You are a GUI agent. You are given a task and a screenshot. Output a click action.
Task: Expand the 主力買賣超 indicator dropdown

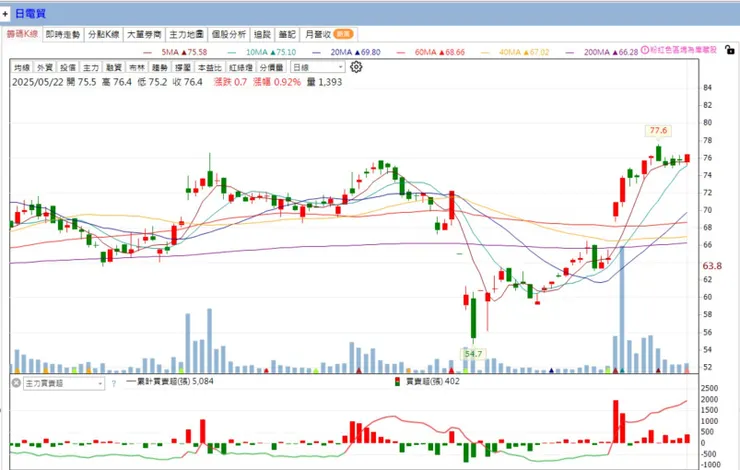click(64, 383)
